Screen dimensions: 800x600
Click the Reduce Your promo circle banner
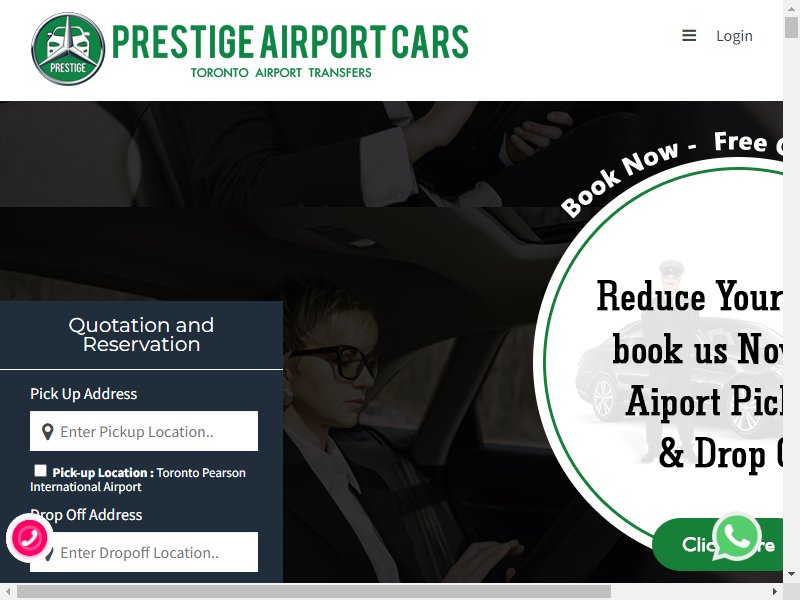click(658, 357)
